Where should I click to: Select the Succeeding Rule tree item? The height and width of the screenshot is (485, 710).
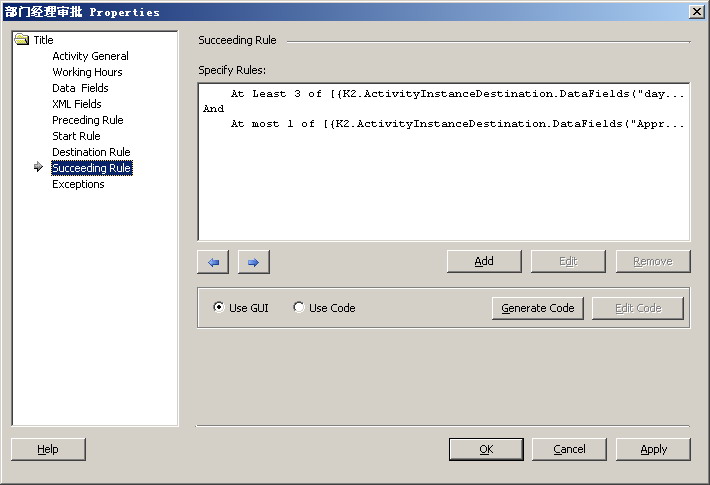[92, 168]
